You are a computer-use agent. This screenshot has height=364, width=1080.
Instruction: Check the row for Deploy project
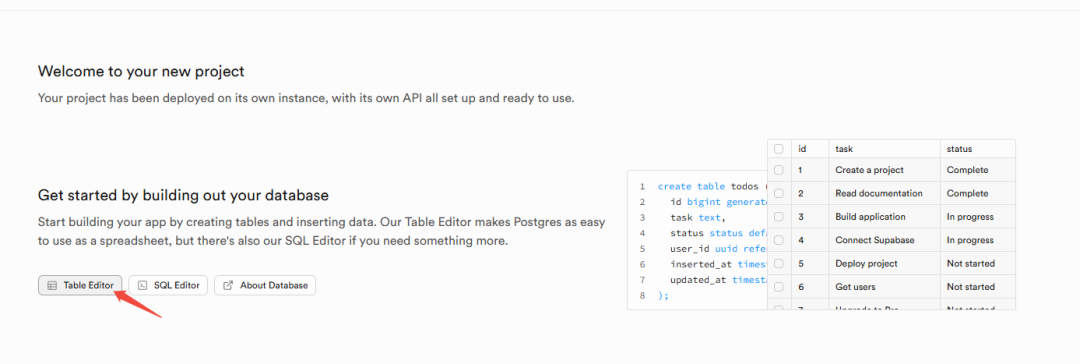tap(779, 263)
